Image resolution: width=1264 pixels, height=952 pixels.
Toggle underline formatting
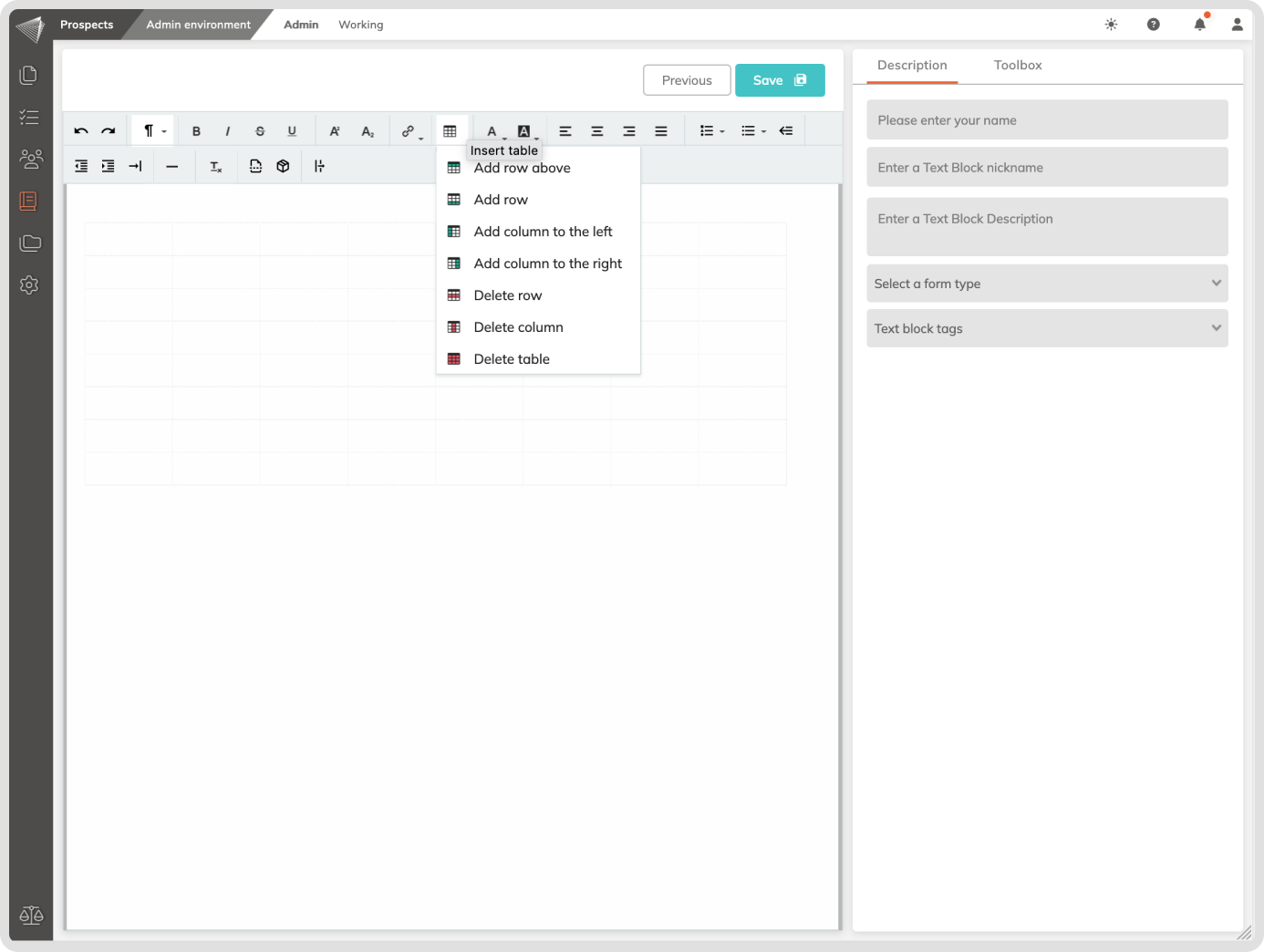(292, 131)
